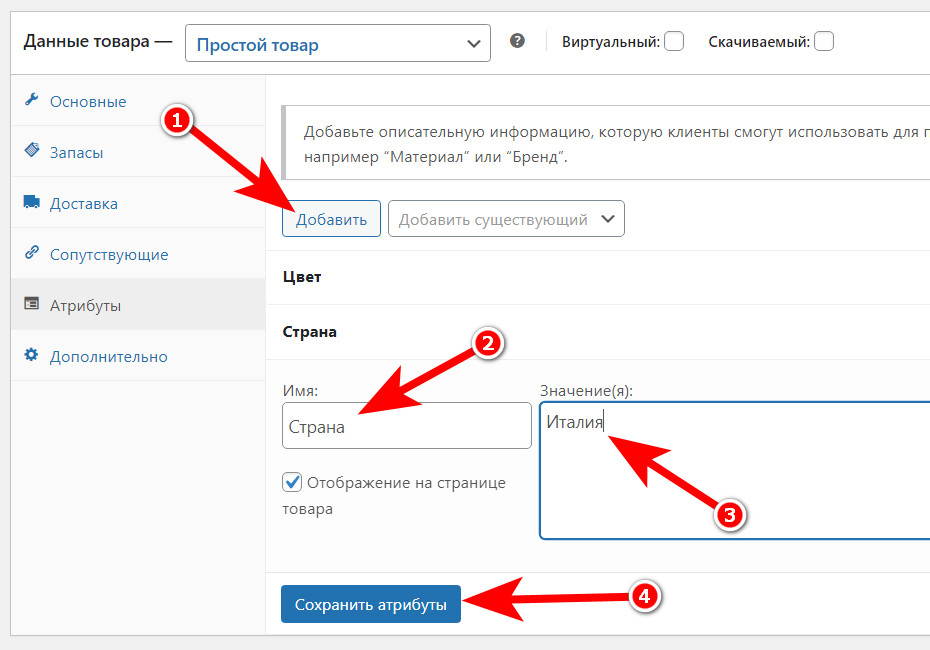Open the Дополнительно tab
The width and height of the screenshot is (930, 650).
pyautogui.click(x=138, y=356)
